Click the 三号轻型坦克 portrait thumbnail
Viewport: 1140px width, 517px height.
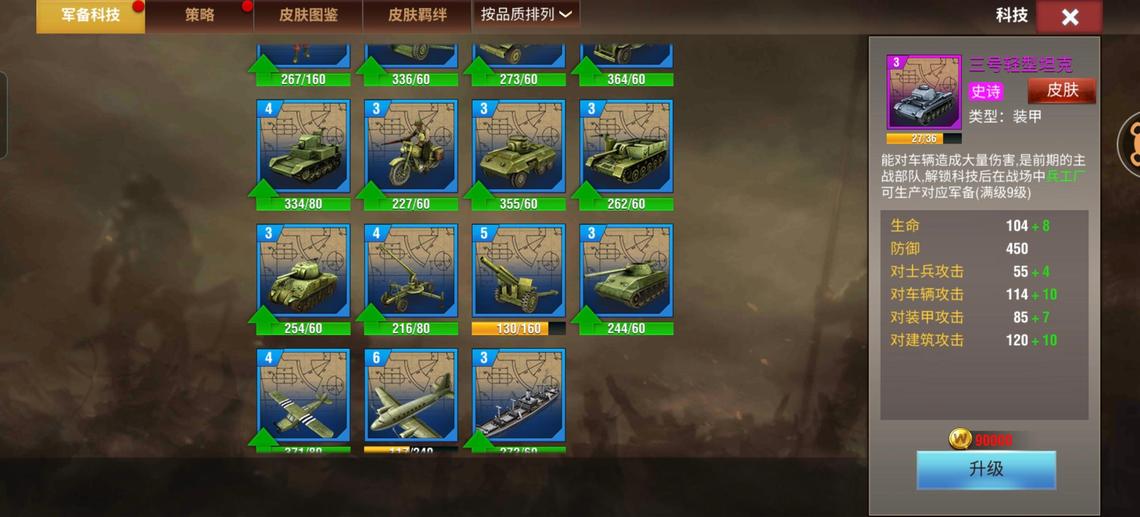pos(923,92)
